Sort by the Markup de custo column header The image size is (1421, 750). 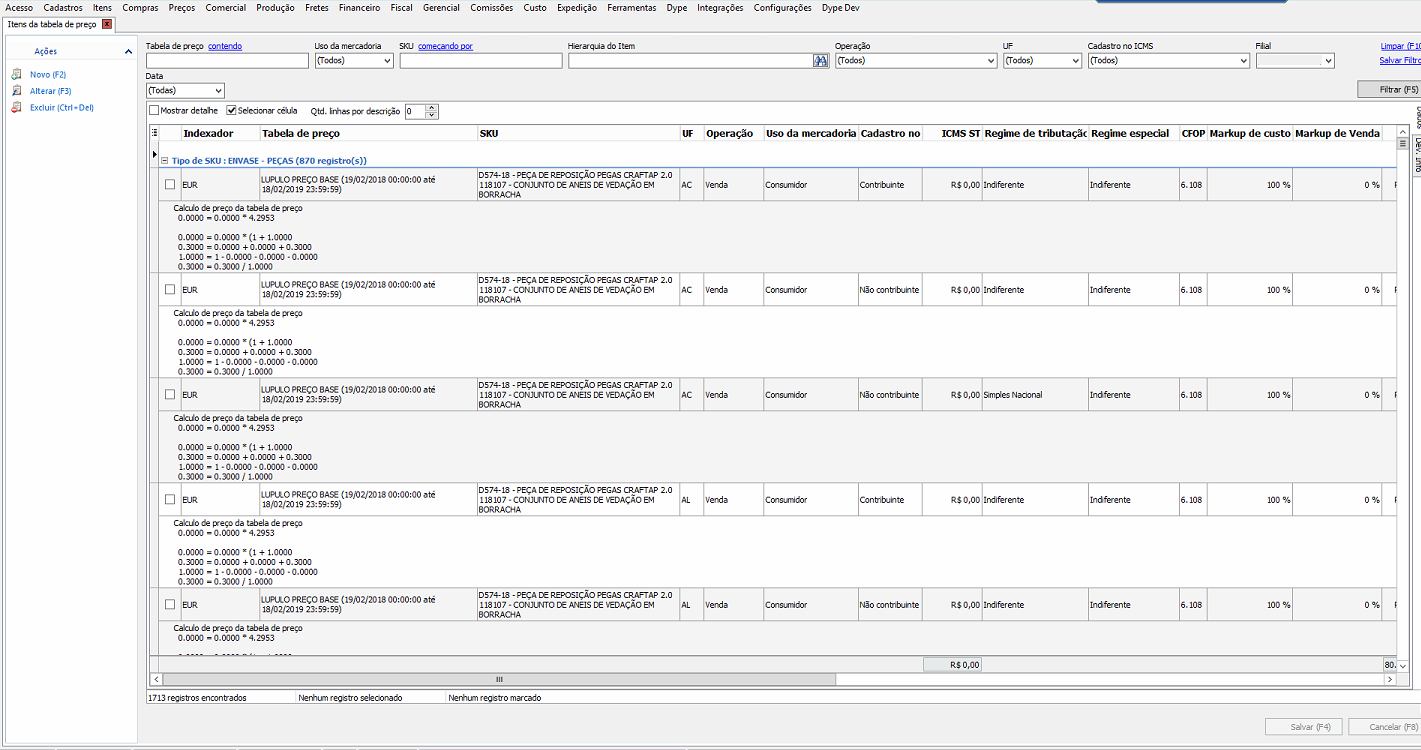pos(1250,133)
